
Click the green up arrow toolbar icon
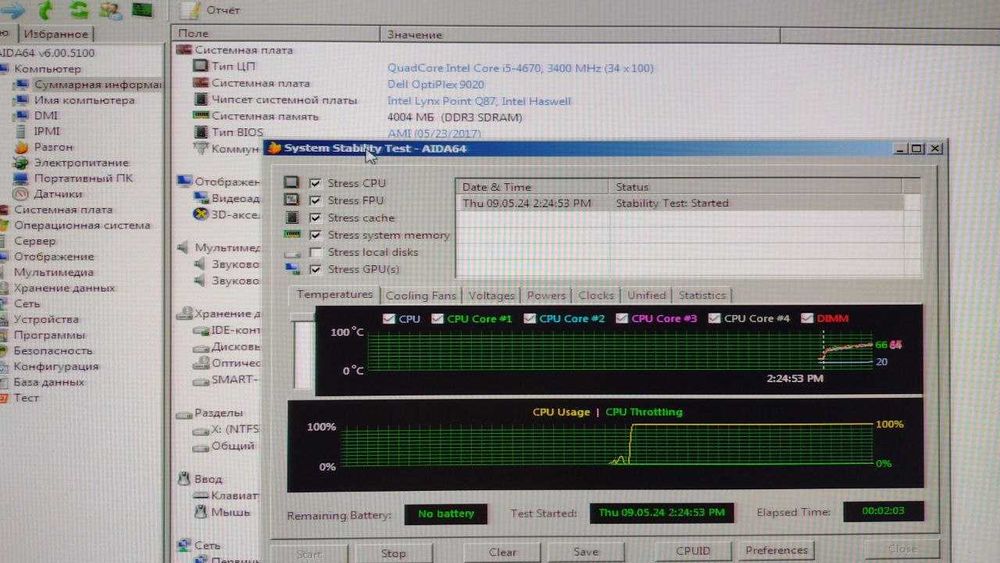point(46,10)
